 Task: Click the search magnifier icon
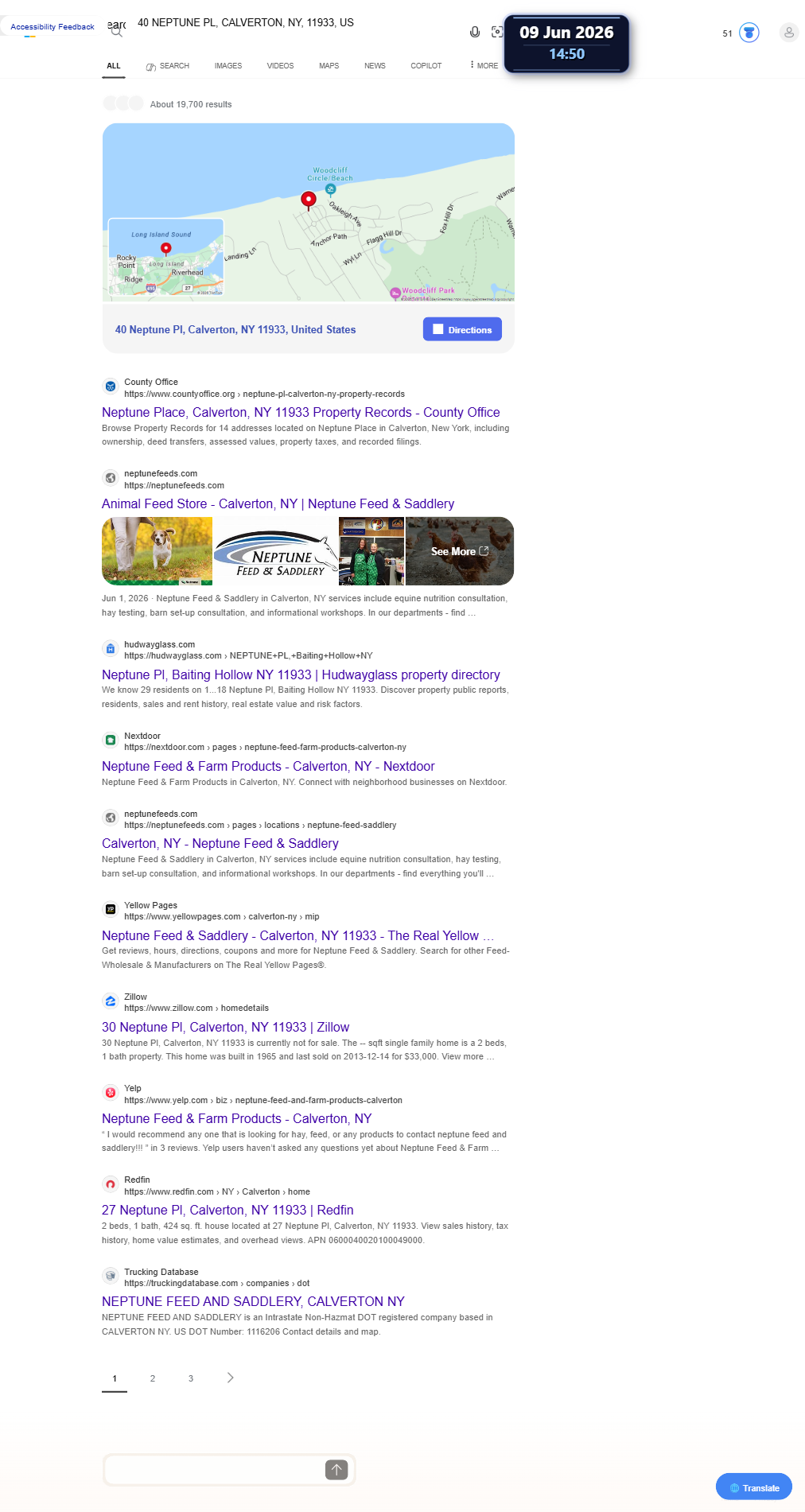click(117, 31)
